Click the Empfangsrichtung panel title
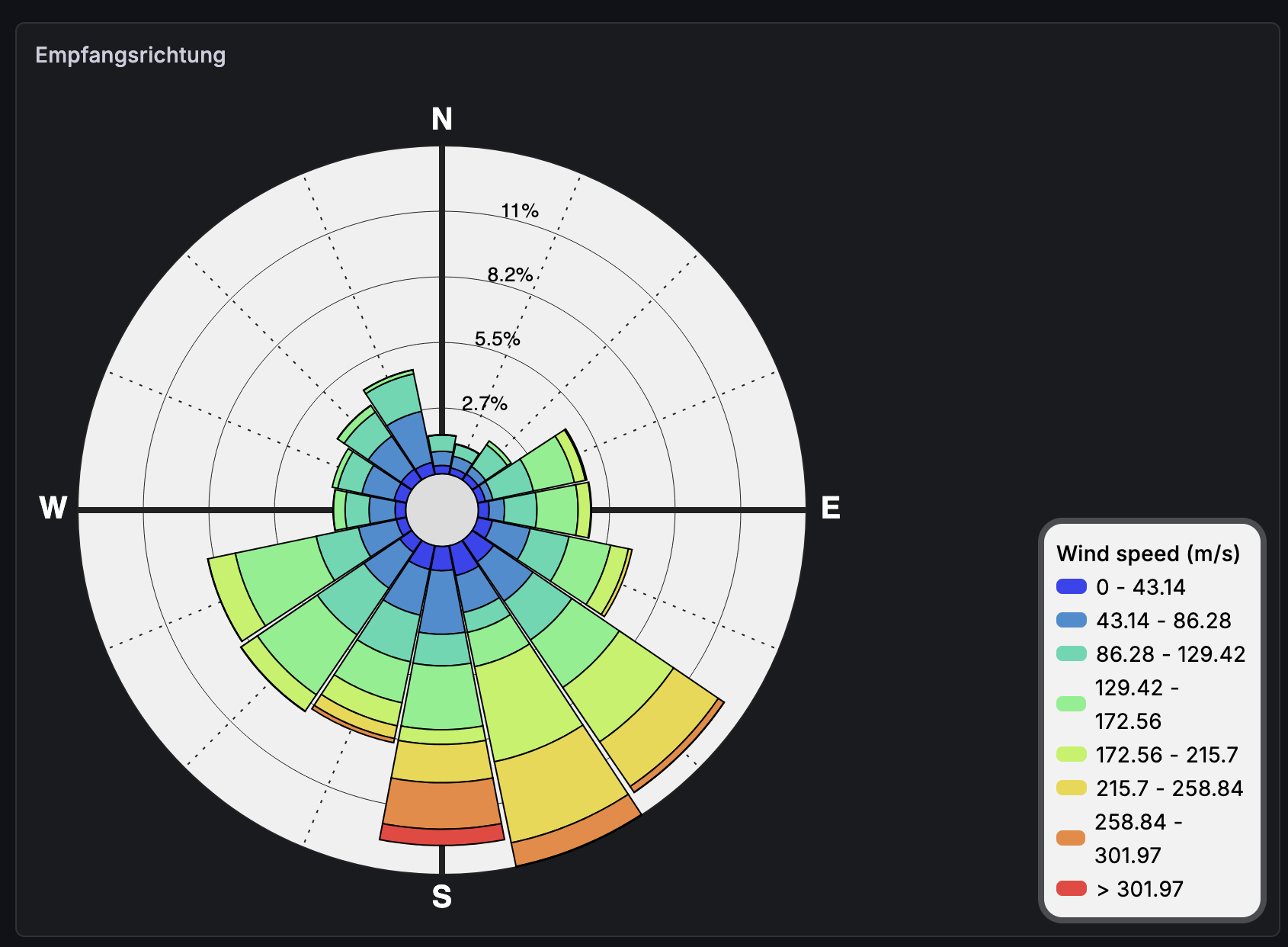 (130, 55)
